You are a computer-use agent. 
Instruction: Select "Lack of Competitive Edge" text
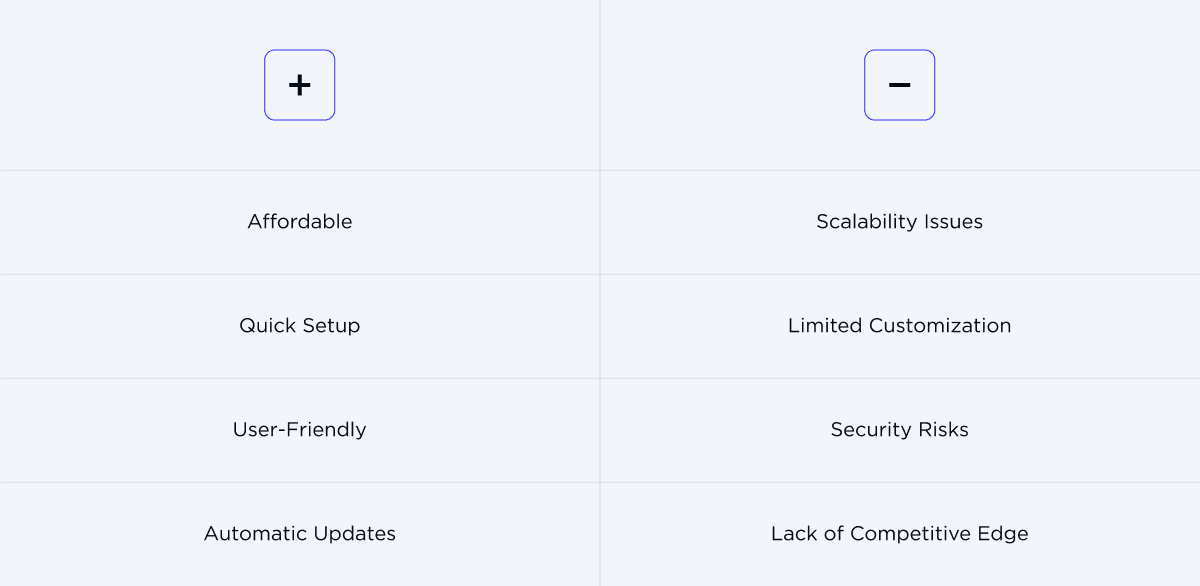click(x=899, y=534)
